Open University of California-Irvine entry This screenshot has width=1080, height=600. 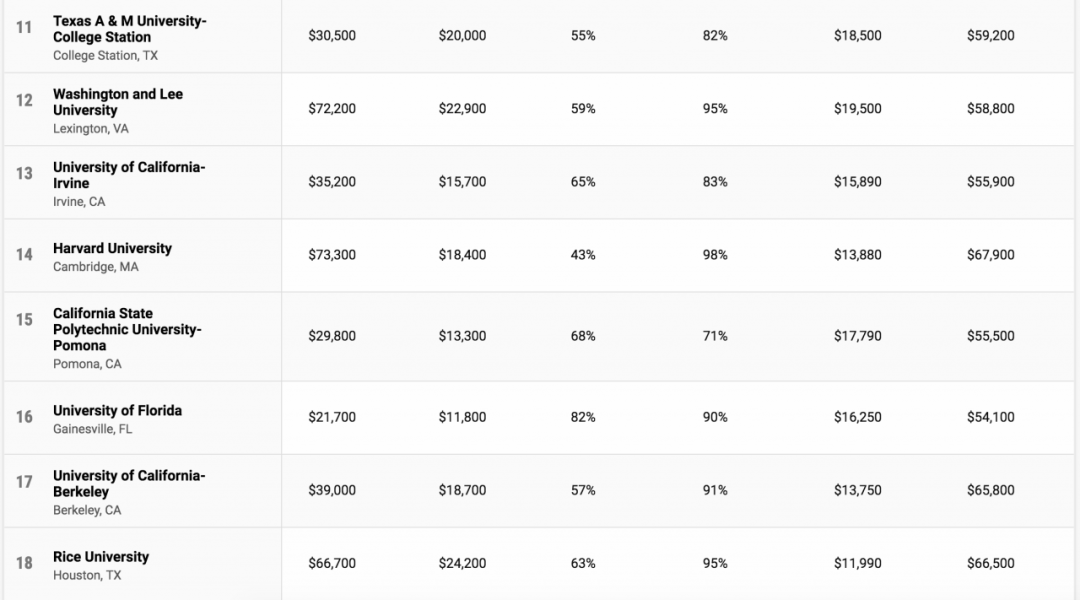pyautogui.click(x=129, y=175)
